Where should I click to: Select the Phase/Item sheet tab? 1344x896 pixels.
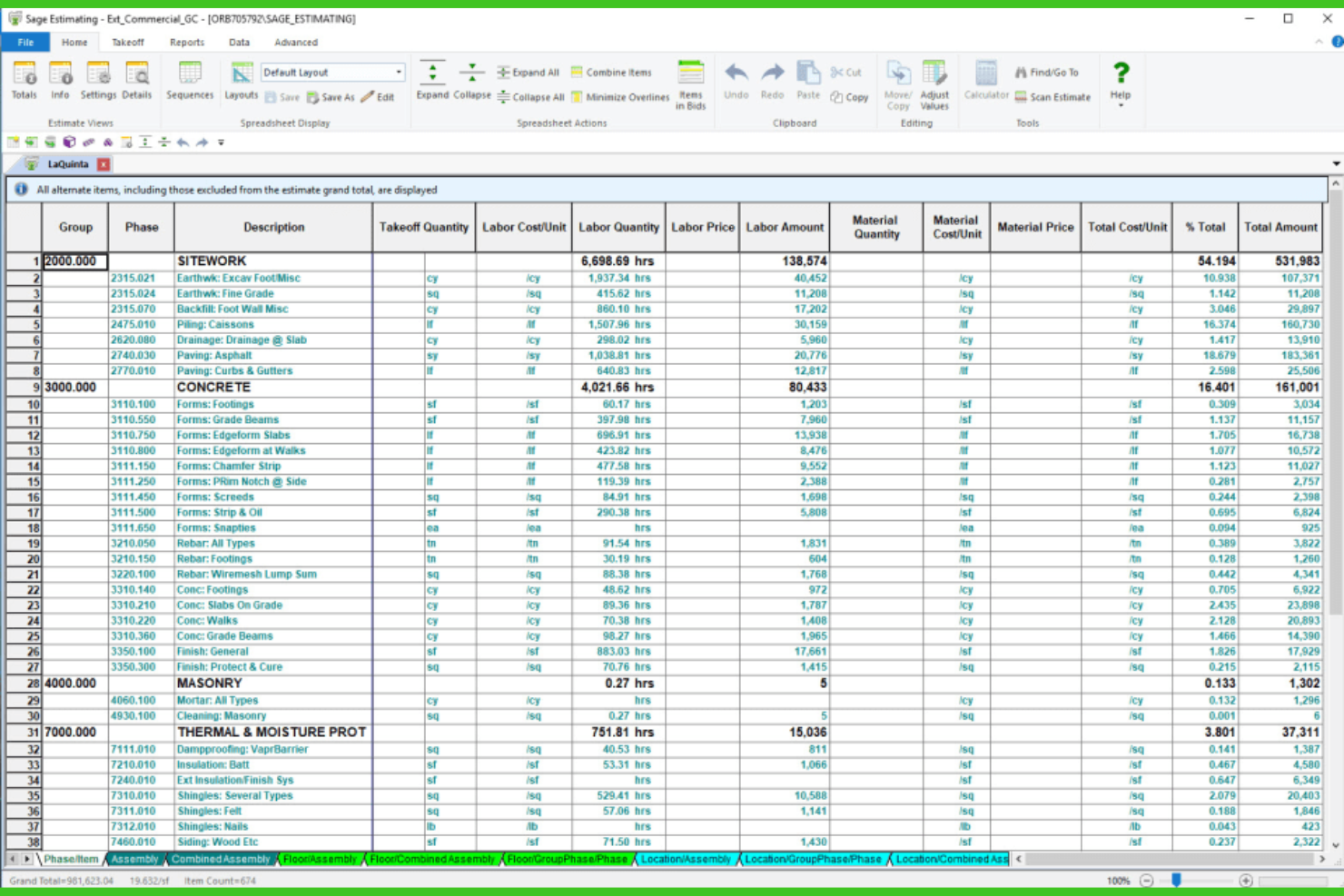(x=71, y=859)
